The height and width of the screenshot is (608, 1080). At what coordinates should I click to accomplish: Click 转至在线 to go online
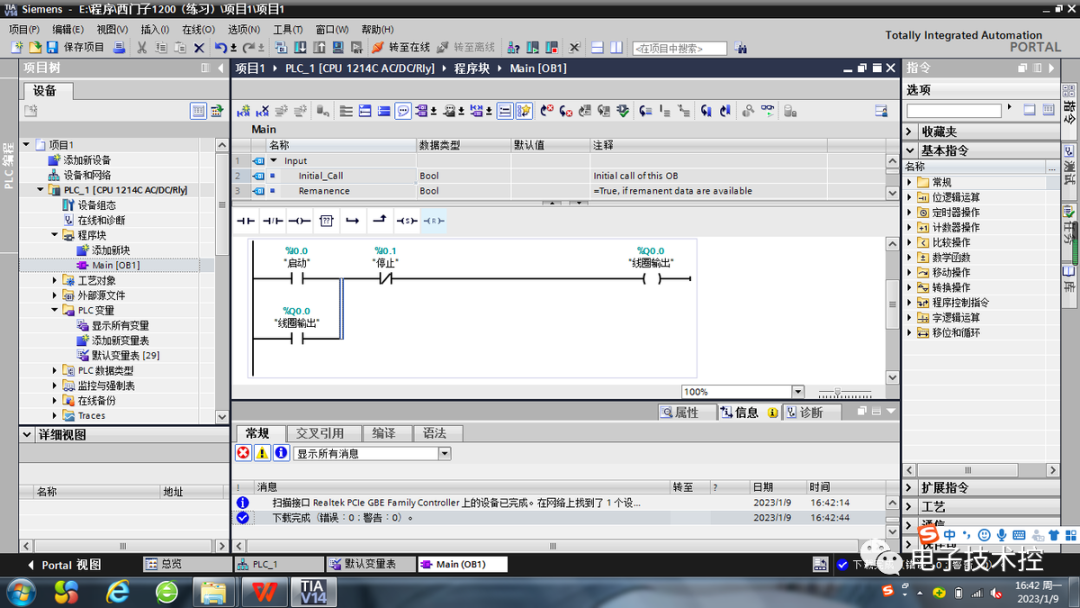(x=401, y=48)
